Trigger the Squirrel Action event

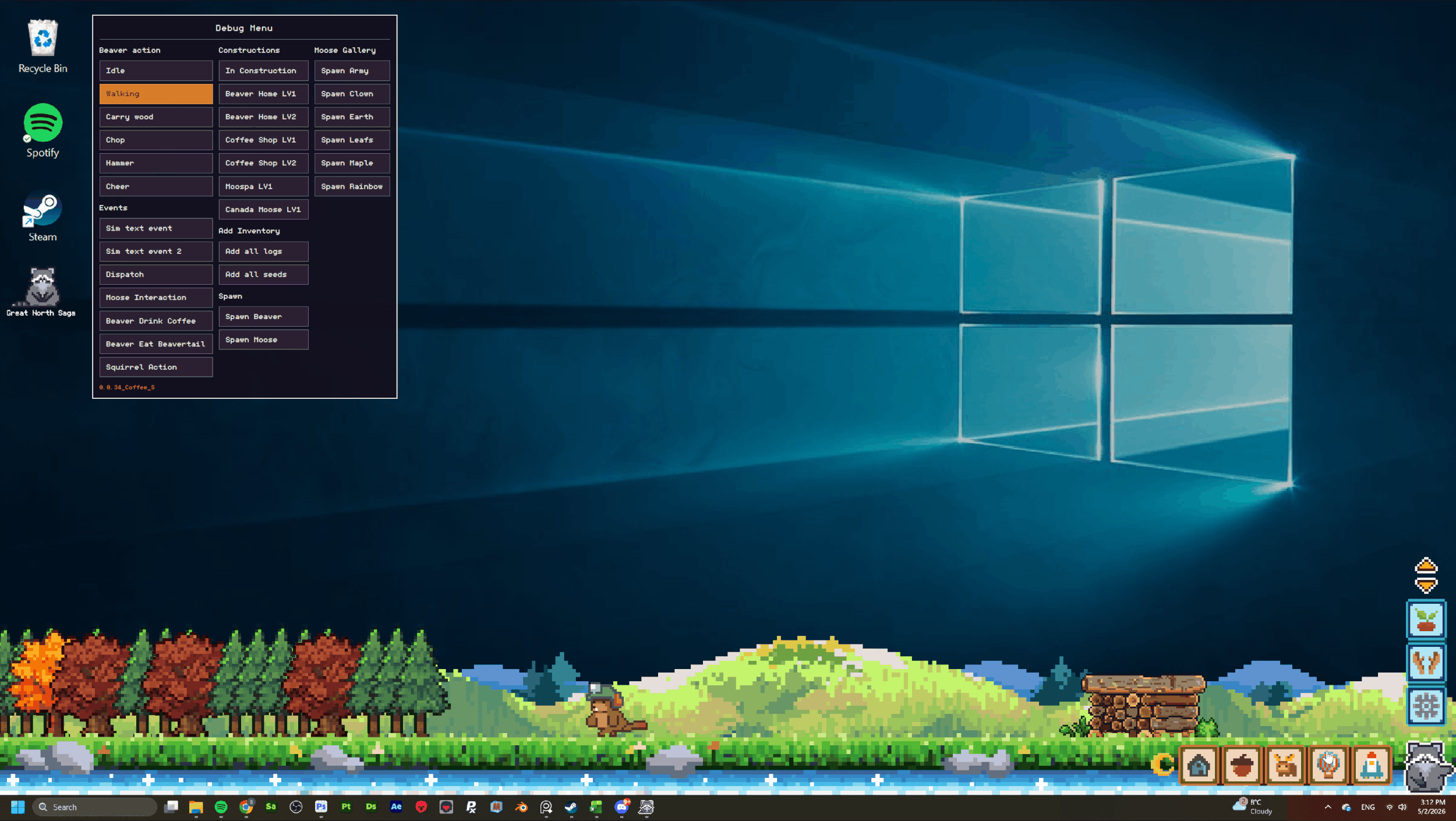156,367
